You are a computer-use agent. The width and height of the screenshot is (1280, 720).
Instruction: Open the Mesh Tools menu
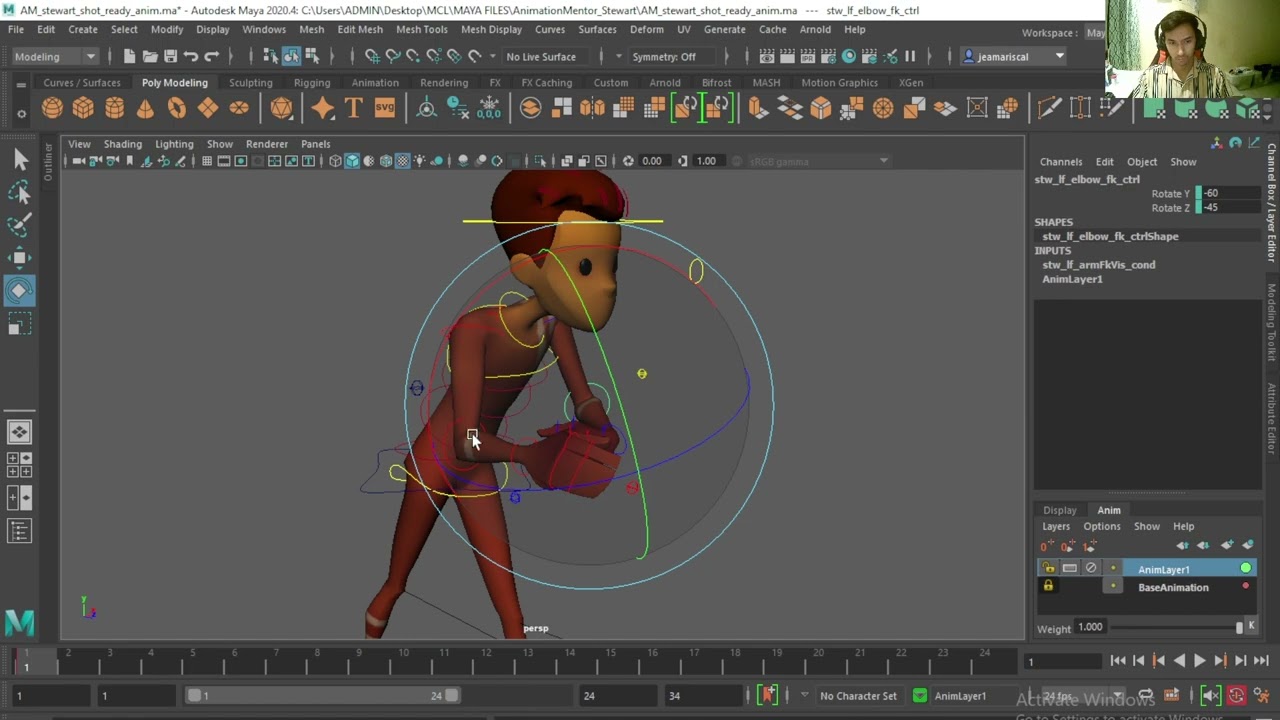(x=421, y=29)
